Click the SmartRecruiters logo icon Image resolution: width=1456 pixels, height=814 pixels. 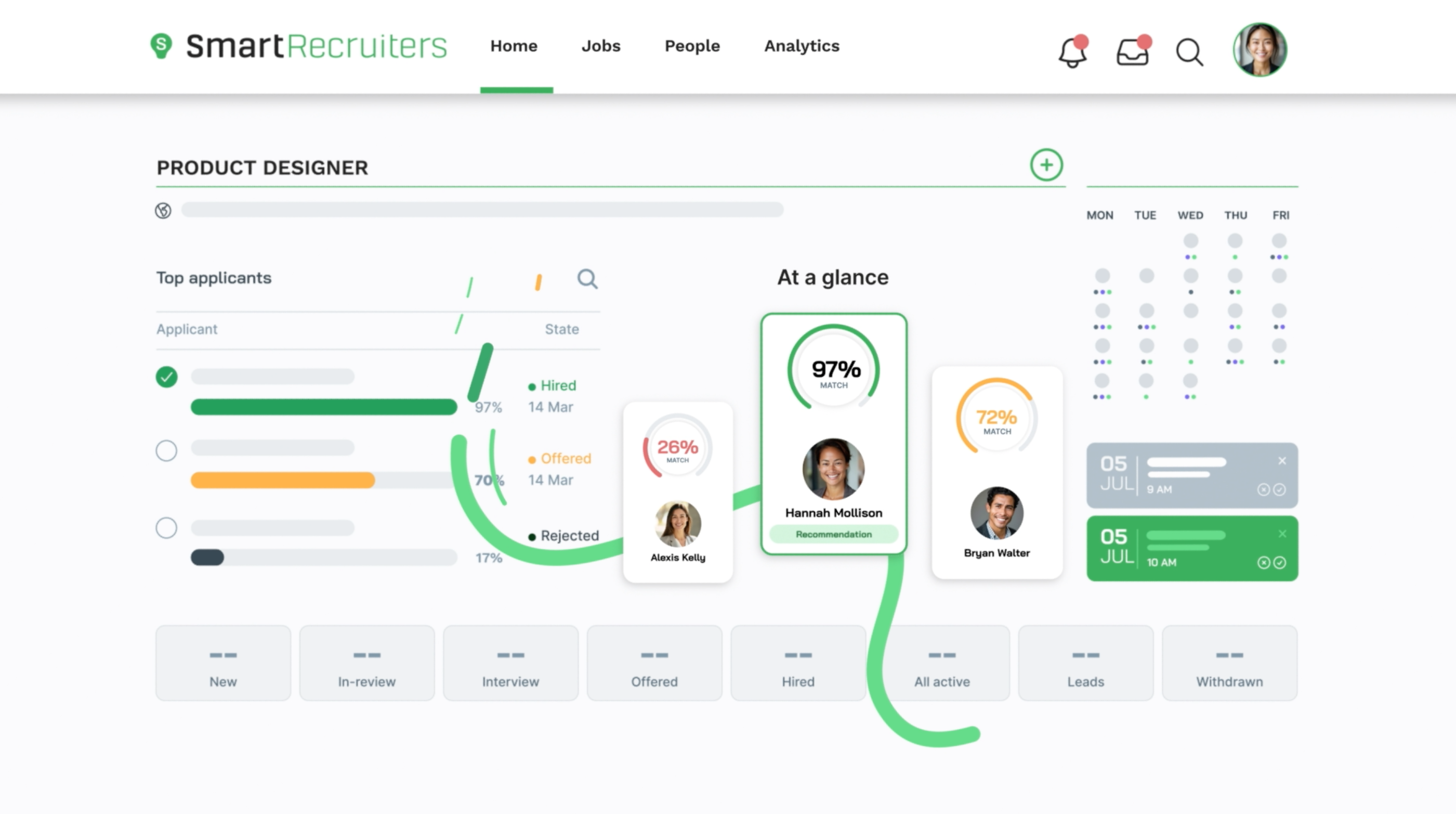[x=161, y=46]
